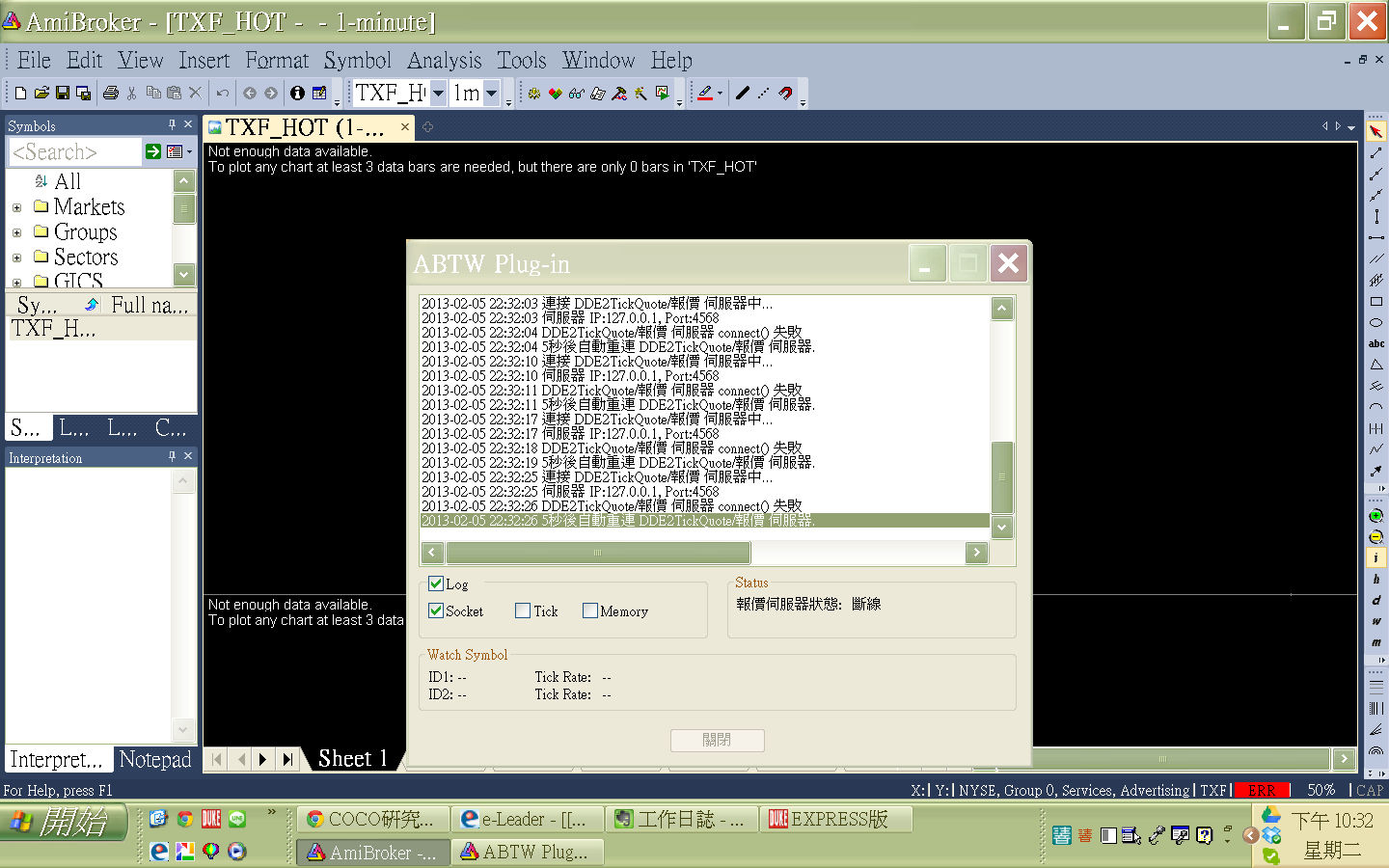Select the All item in Symbols tree

coord(68,181)
